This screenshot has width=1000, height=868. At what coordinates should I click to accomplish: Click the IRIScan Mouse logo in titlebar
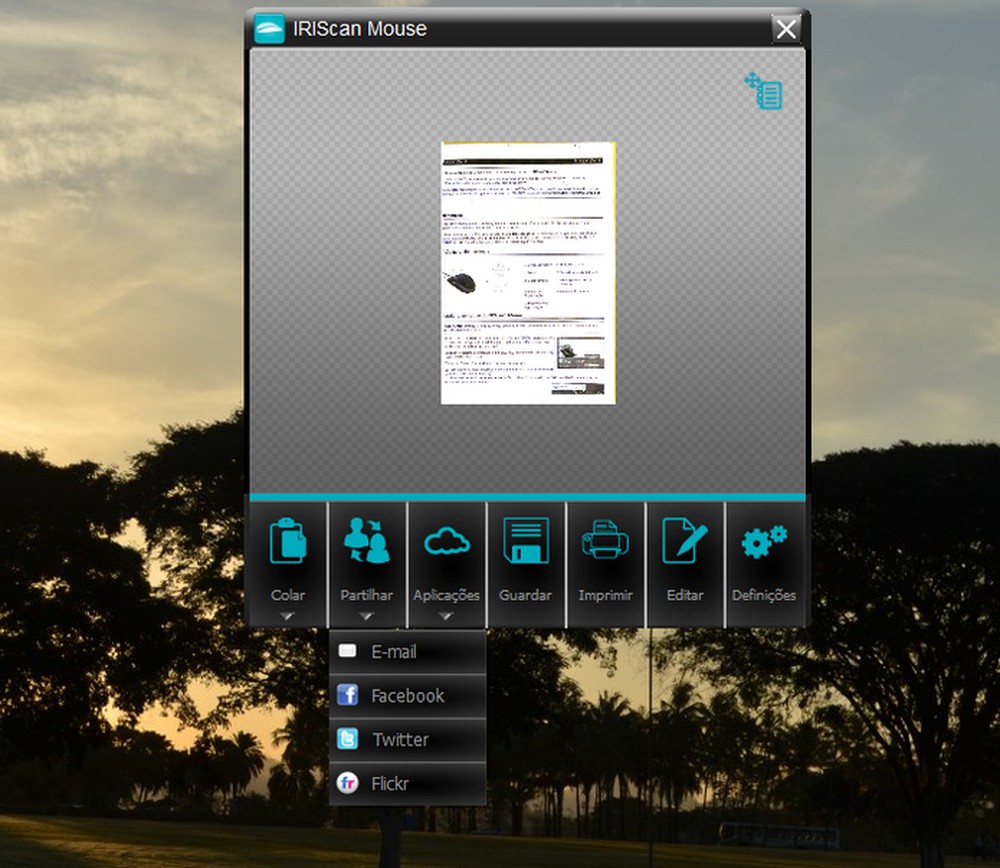(265, 28)
